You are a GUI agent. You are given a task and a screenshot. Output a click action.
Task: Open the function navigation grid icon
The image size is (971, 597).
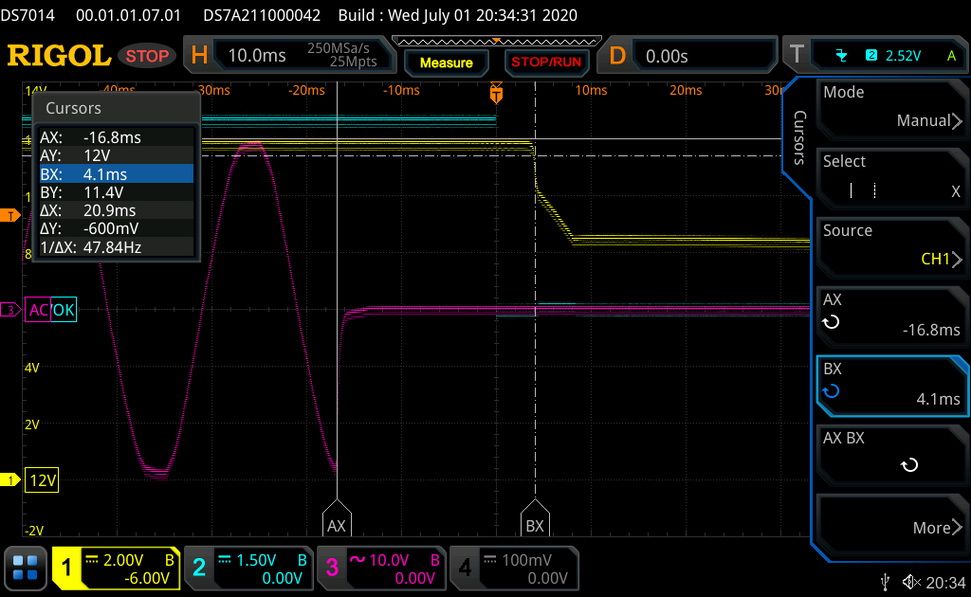tap(25, 568)
